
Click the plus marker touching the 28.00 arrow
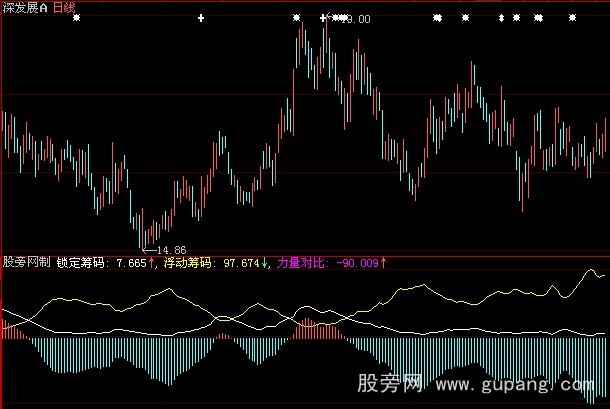click(x=323, y=18)
